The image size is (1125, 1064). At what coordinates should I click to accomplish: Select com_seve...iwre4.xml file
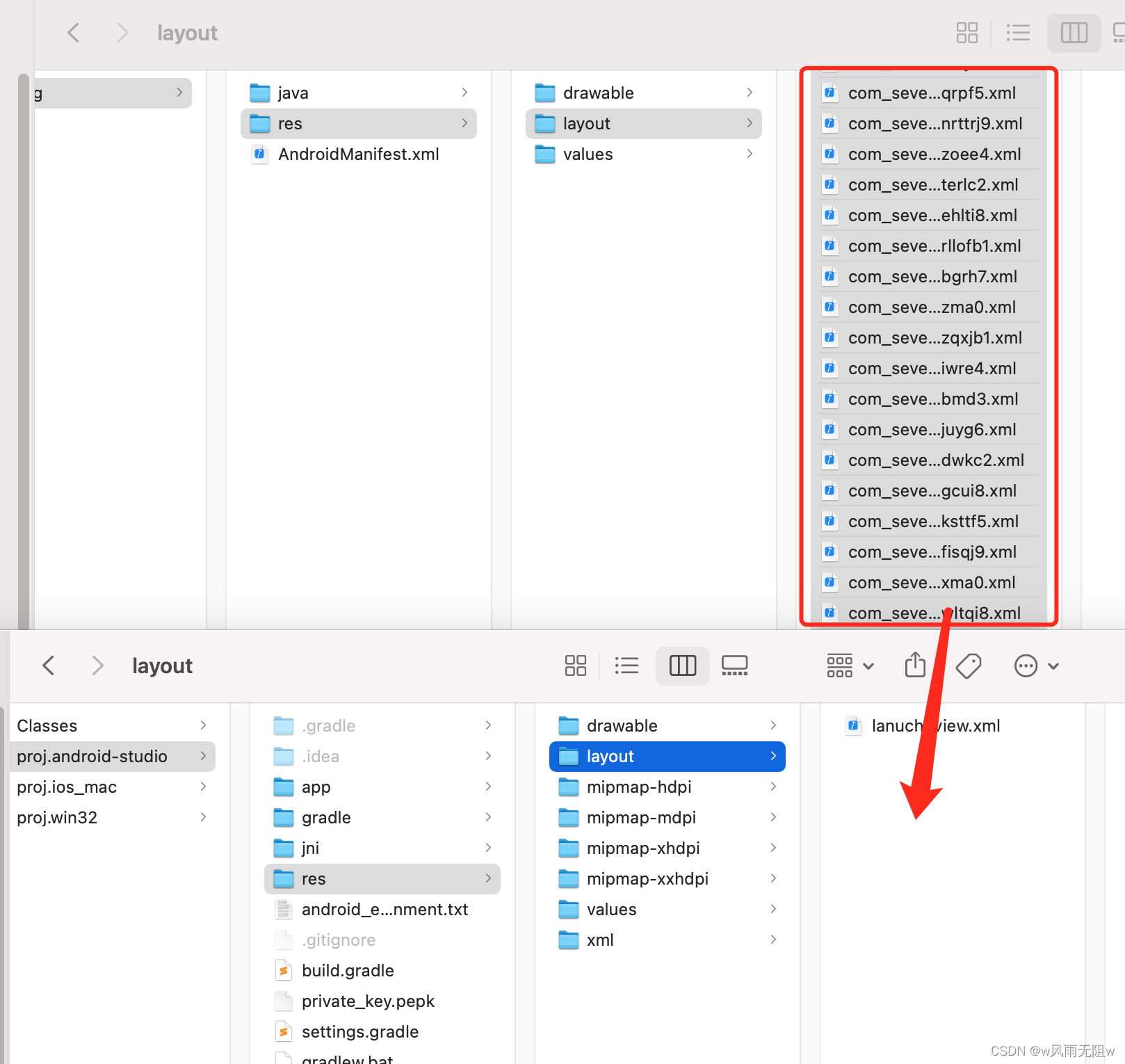[929, 368]
